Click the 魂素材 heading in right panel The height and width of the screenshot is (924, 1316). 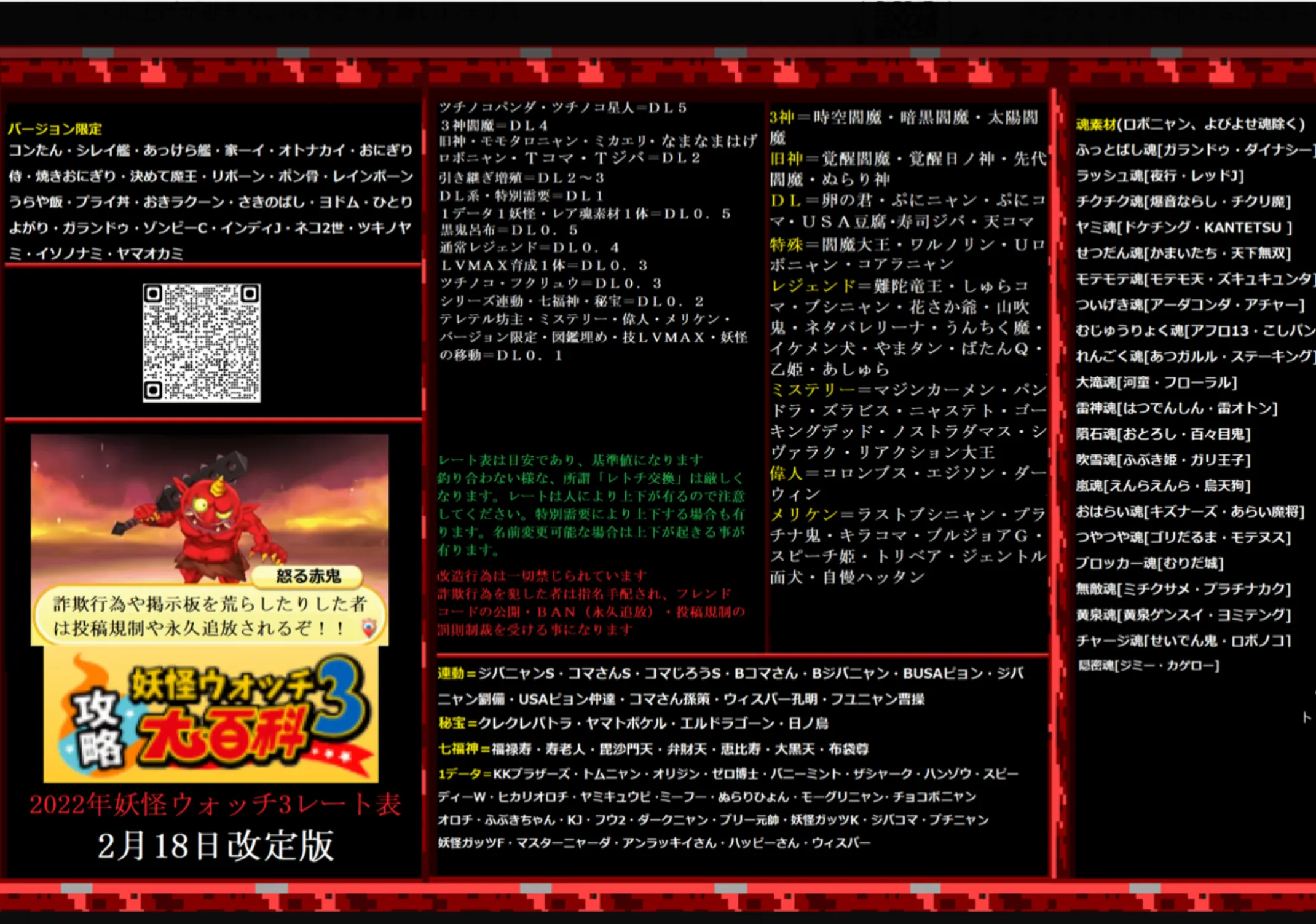pyautogui.click(x=1096, y=124)
